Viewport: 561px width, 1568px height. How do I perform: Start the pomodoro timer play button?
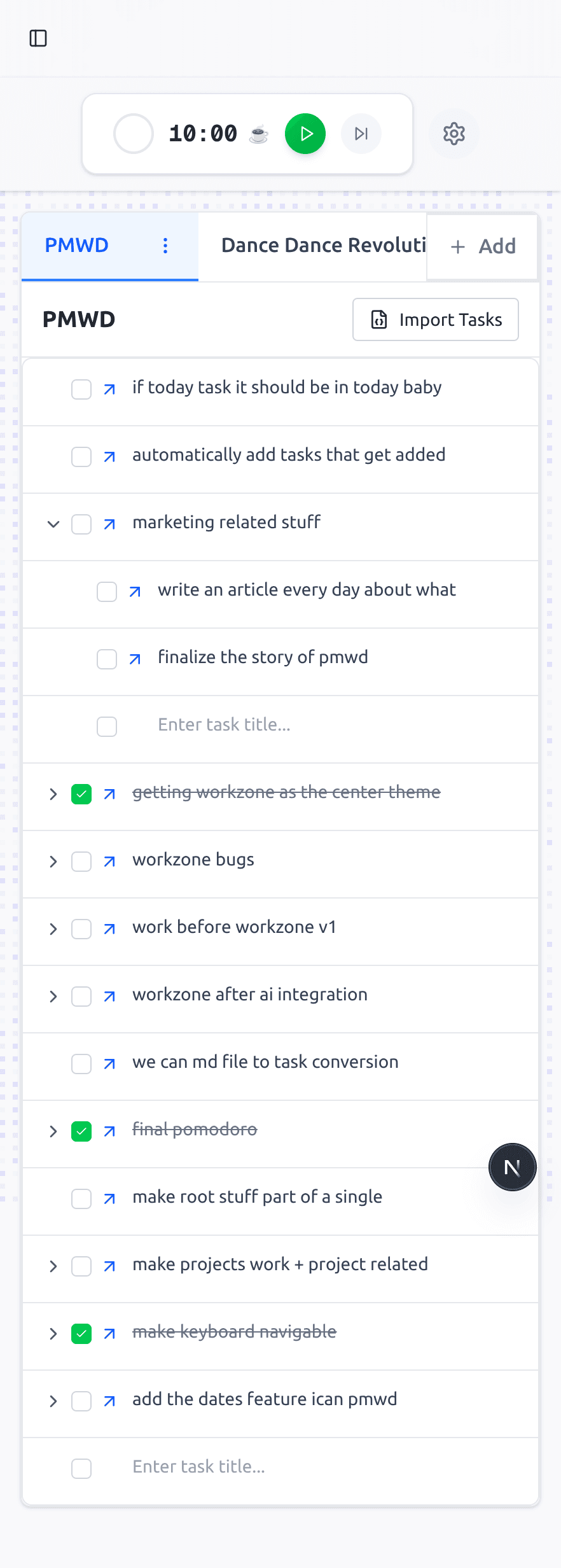[305, 134]
